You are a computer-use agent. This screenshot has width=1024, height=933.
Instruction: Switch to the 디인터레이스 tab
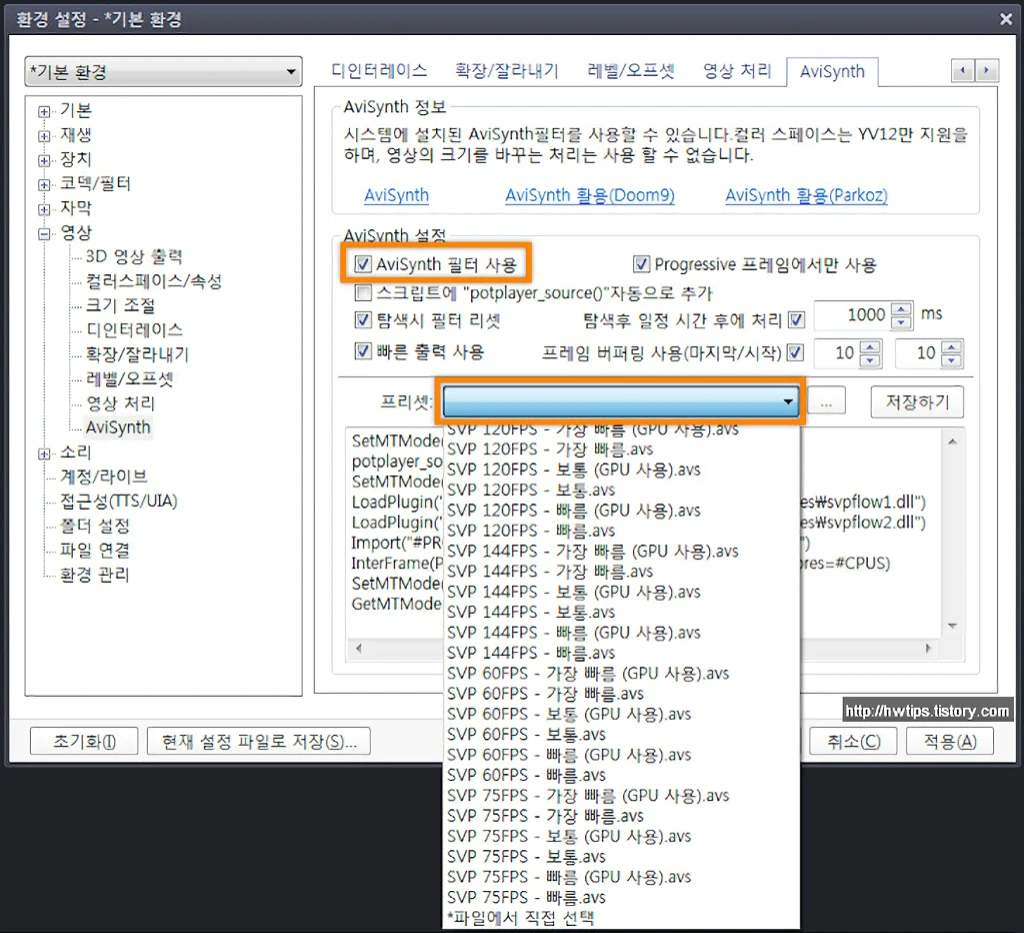[x=379, y=71]
